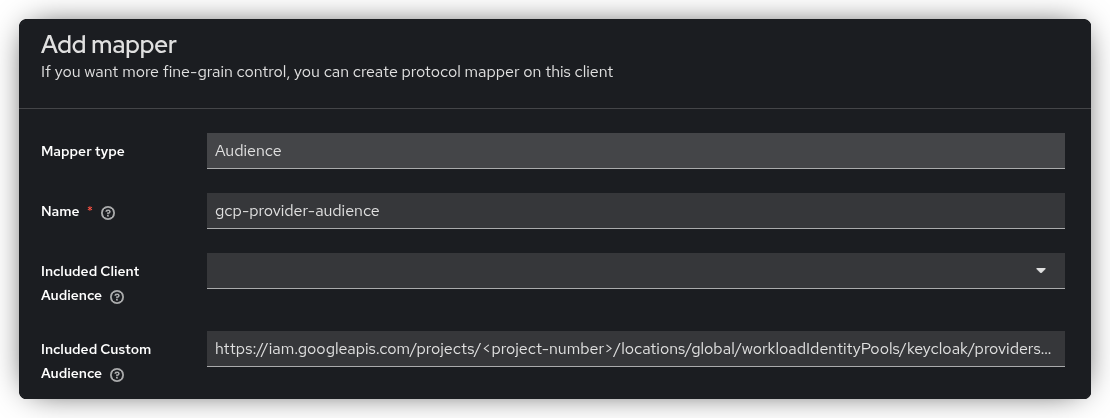
Task: Click the Mapper type field showing Audience
Action: 635,151
